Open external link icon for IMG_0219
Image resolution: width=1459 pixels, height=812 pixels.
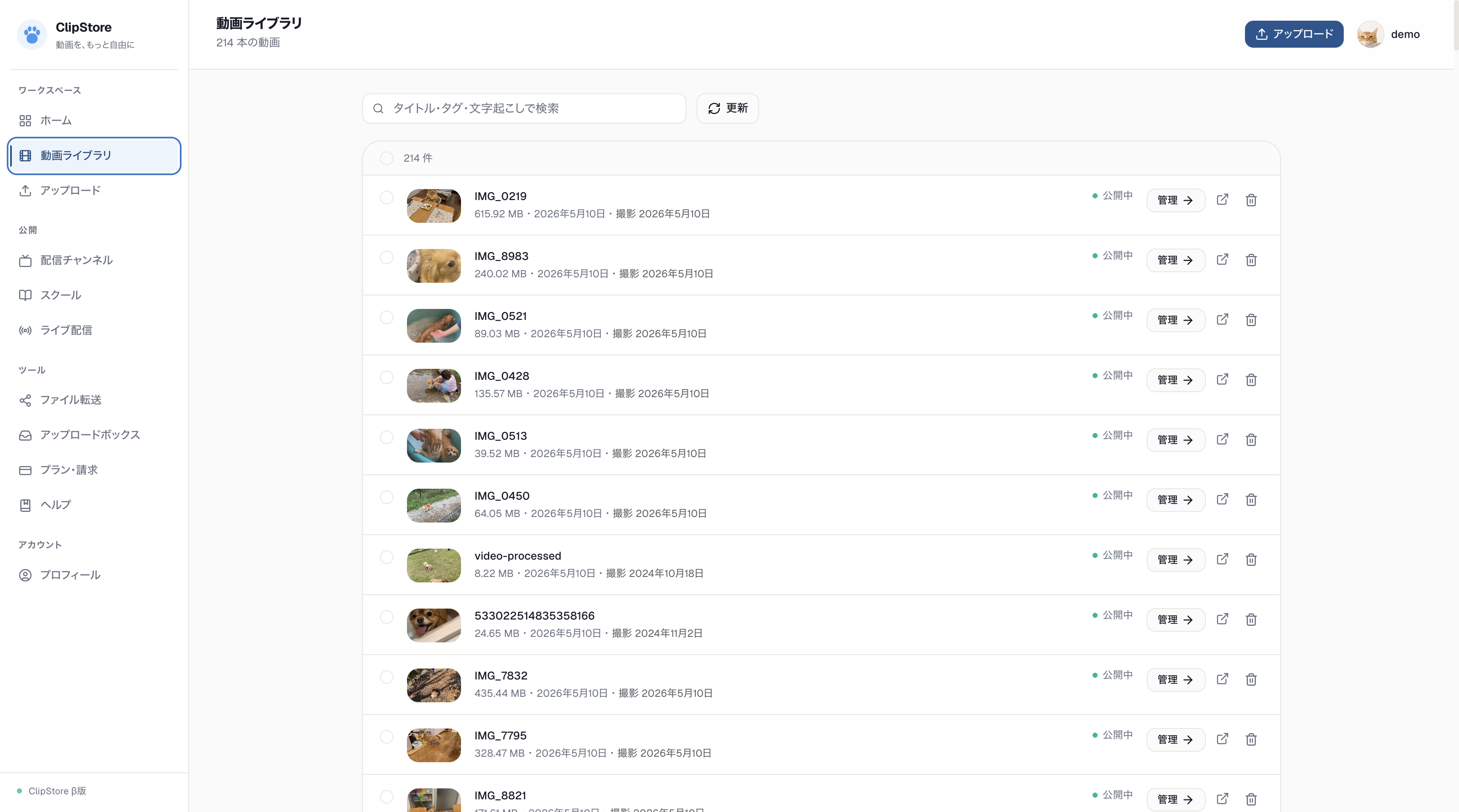tap(1222, 200)
